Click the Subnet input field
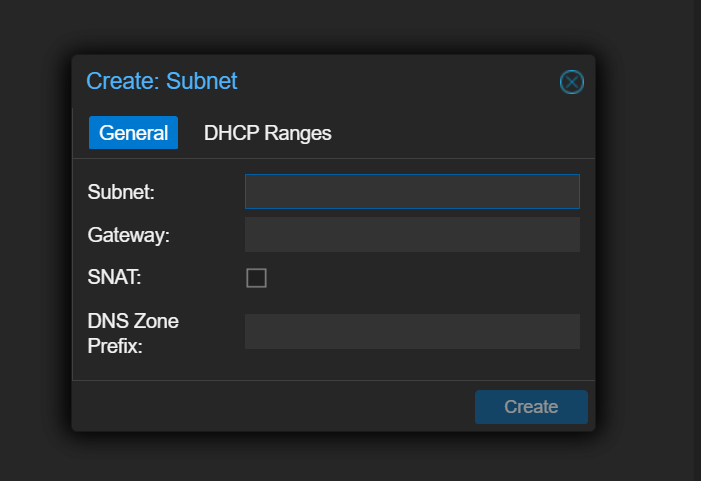Viewport: 701px width, 481px height. coord(412,192)
